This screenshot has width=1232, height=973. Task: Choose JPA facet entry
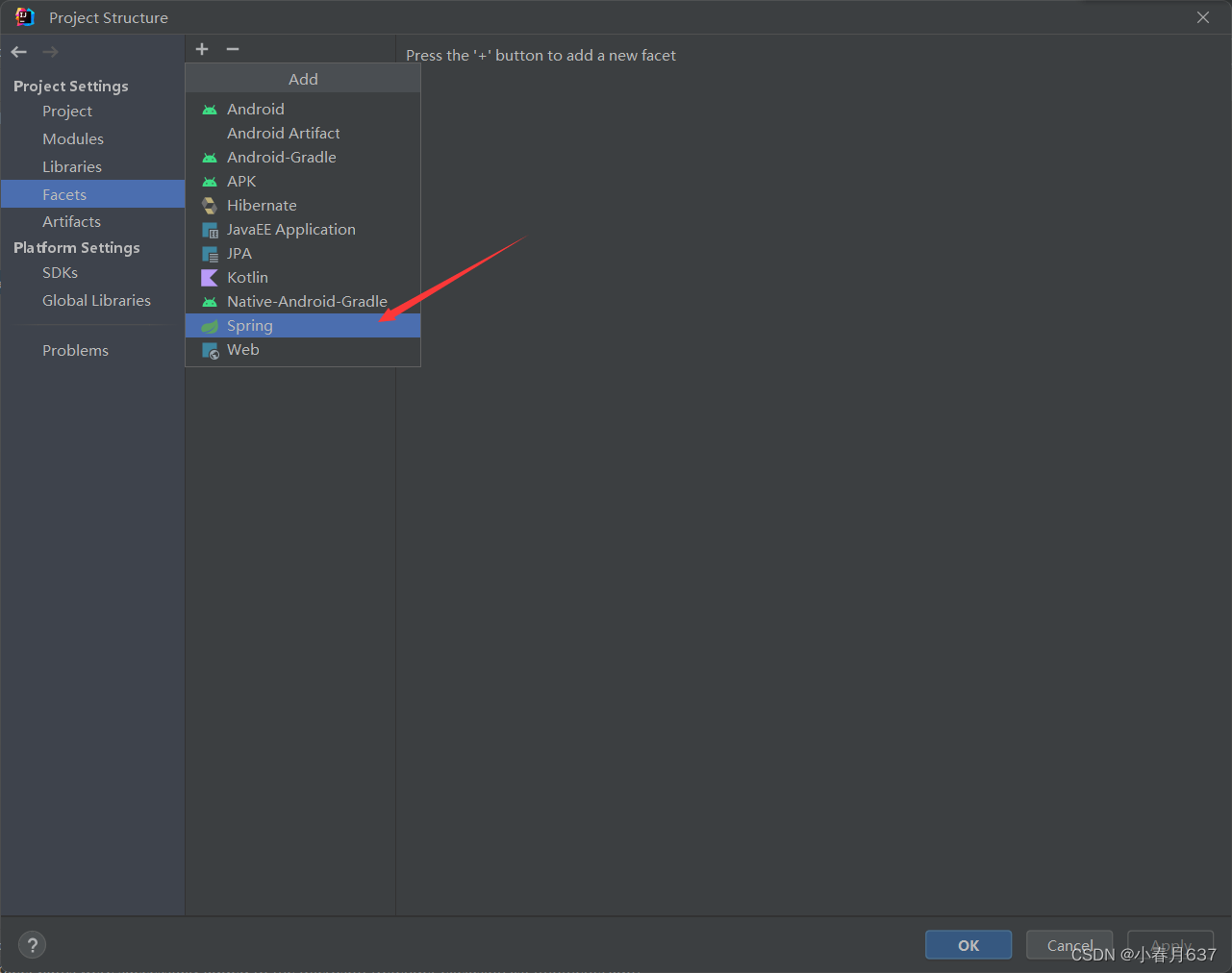[303, 254]
